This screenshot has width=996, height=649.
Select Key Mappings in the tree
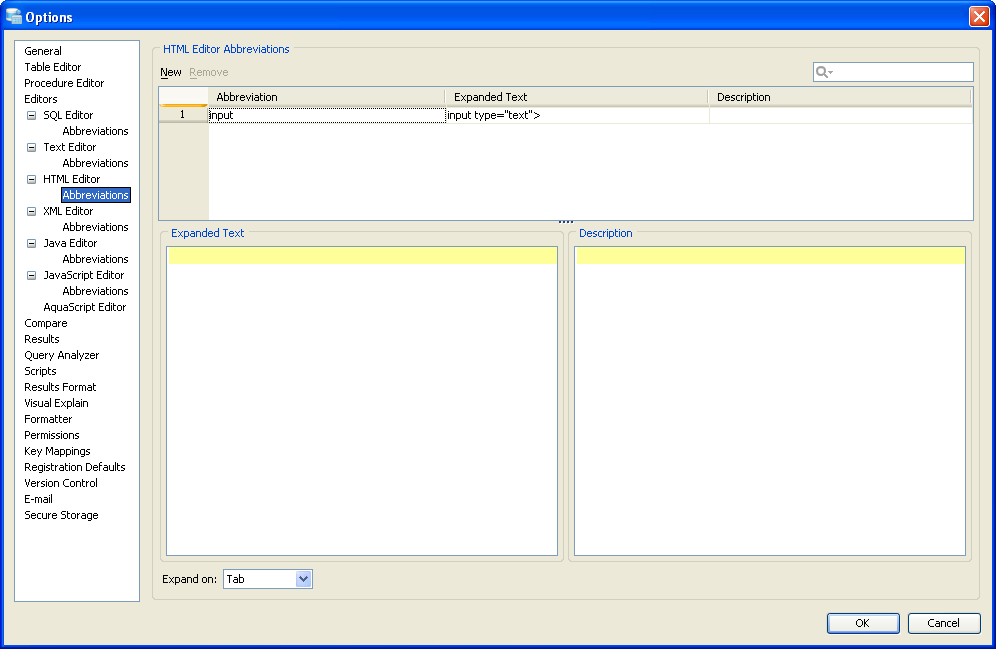pos(57,451)
